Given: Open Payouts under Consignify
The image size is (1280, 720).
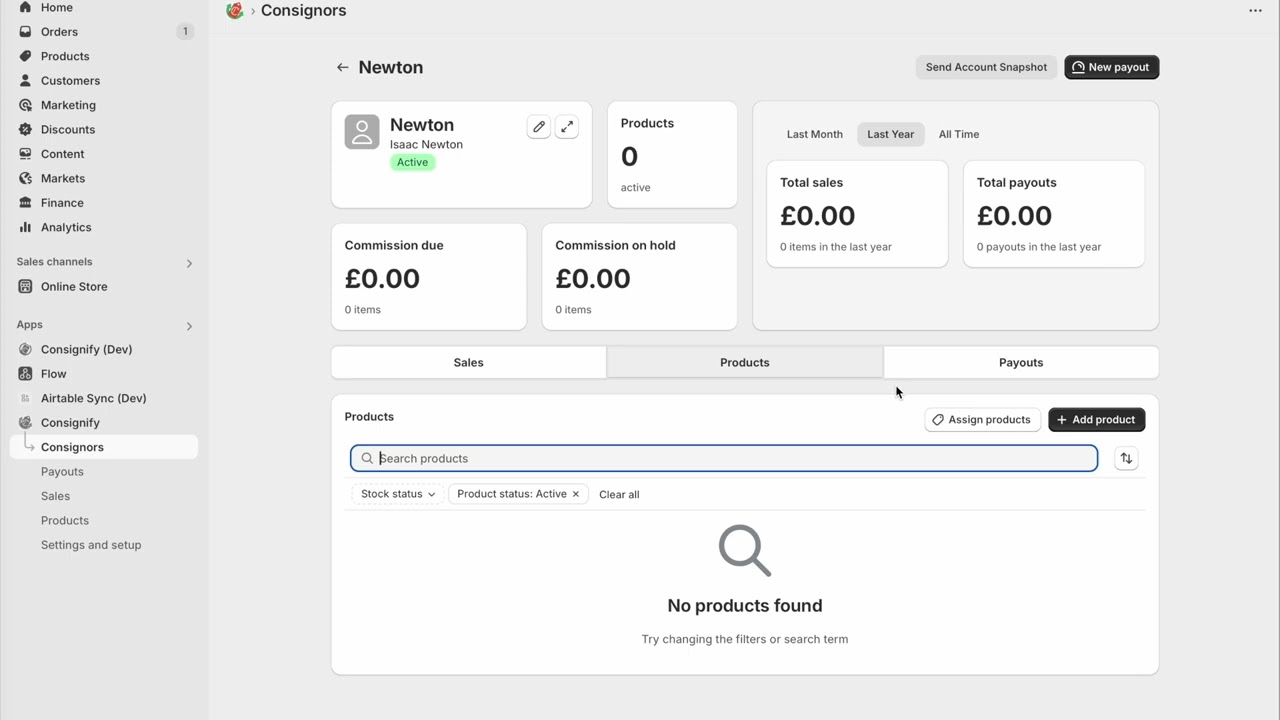Looking at the screenshot, I should [62, 472].
